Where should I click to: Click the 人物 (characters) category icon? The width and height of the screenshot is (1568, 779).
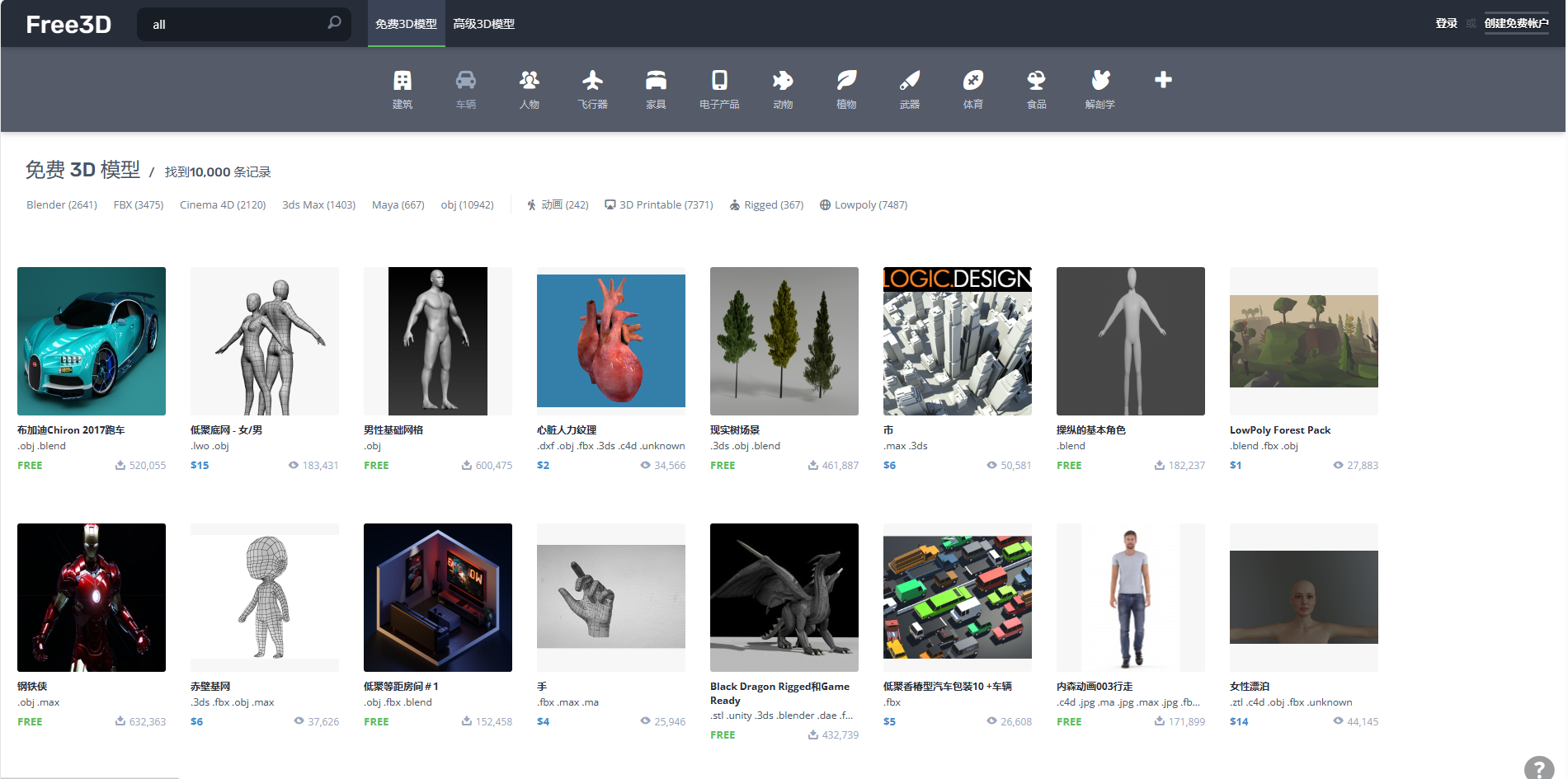click(x=530, y=88)
